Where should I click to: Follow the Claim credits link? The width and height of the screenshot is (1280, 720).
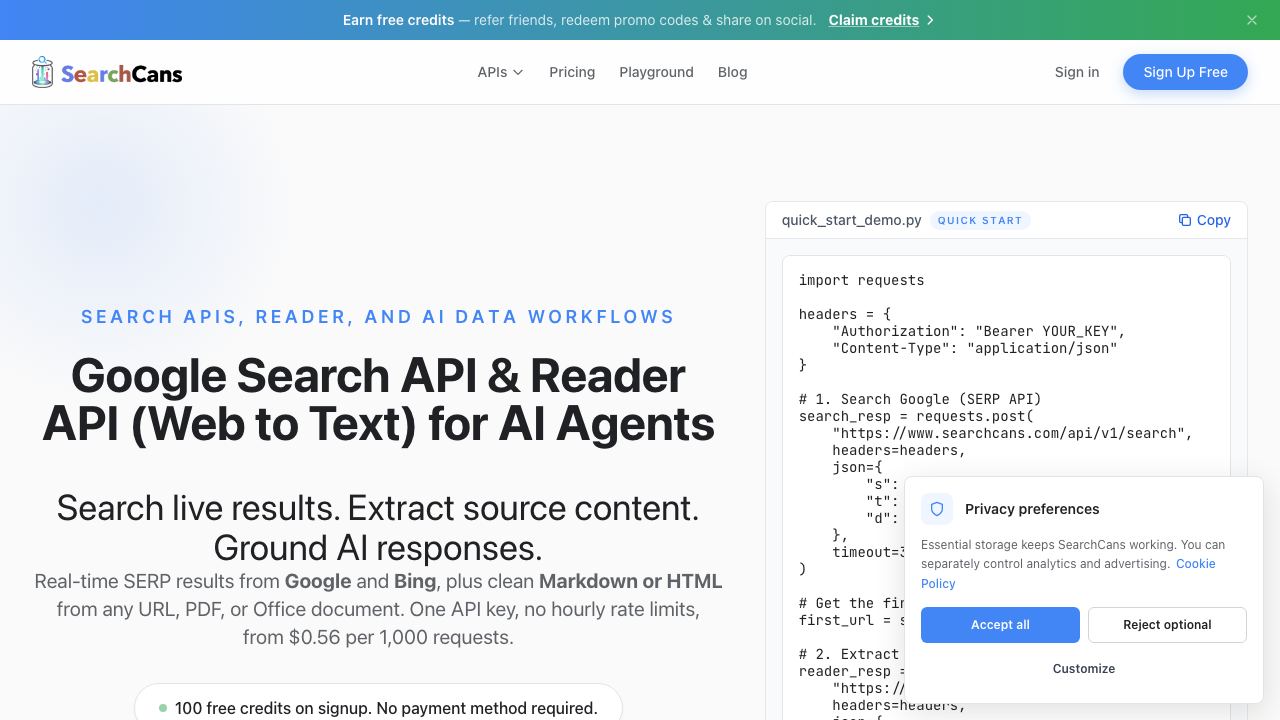pyautogui.click(x=882, y=20)
